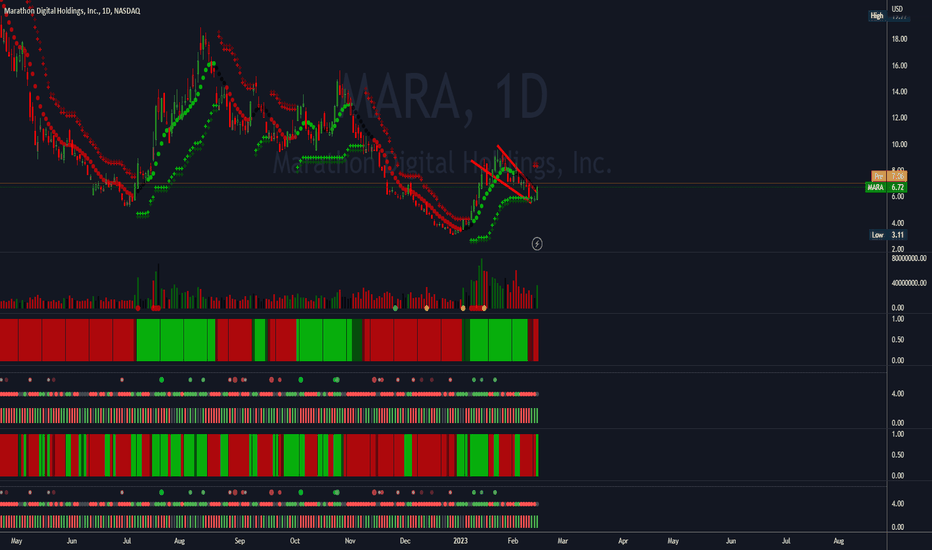Click the chart title Marathon Digital Holdings, Inc.

(72, 11)
